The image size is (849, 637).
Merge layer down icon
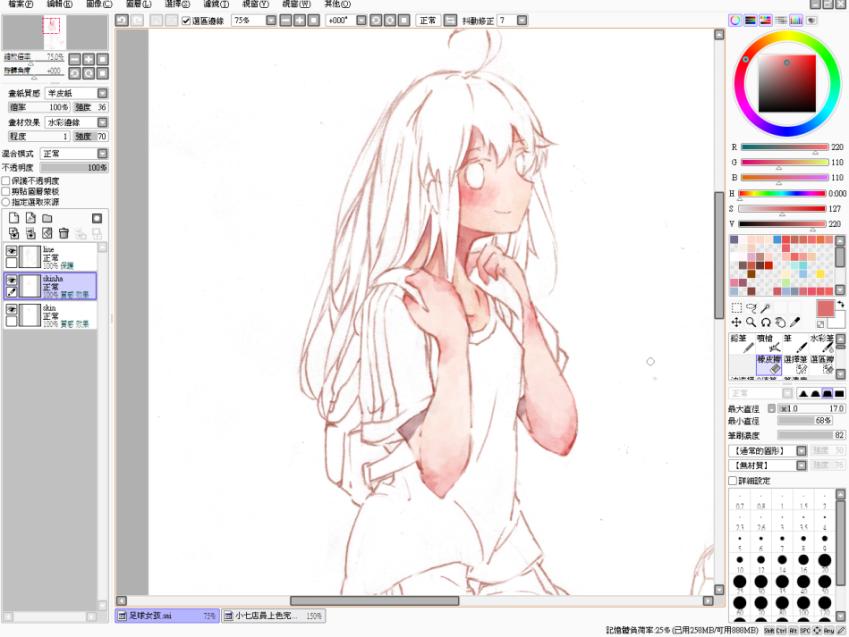31,233
